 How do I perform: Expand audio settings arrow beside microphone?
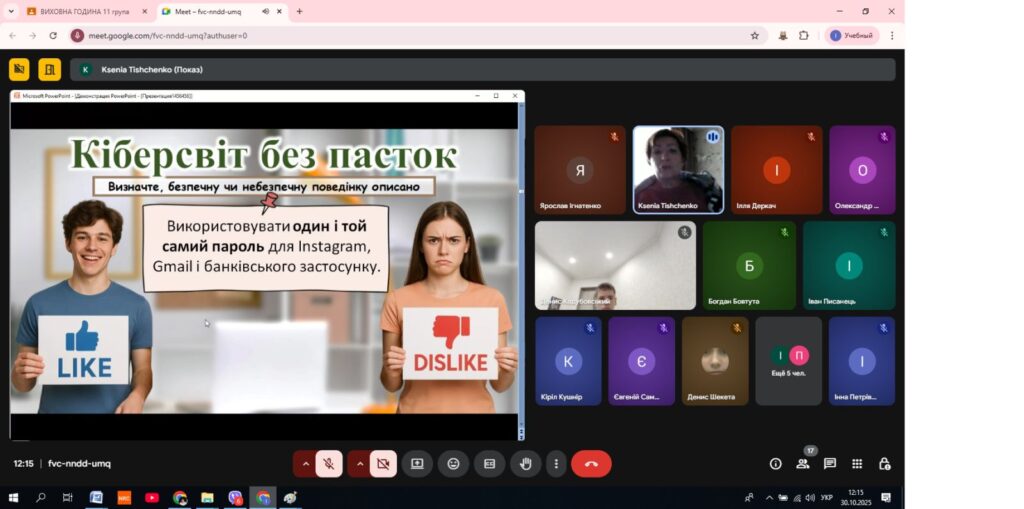point(305,464)
